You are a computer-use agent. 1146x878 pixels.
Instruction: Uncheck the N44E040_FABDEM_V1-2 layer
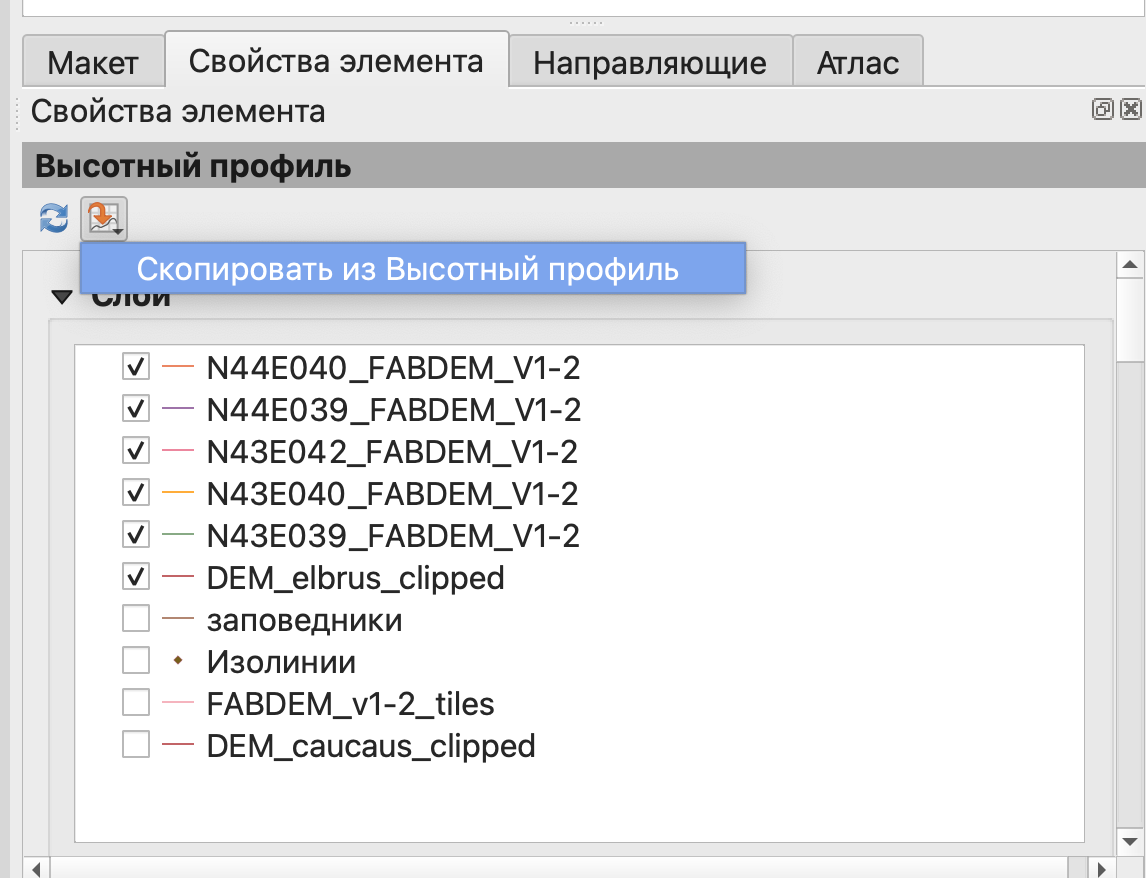click(135, 367)
